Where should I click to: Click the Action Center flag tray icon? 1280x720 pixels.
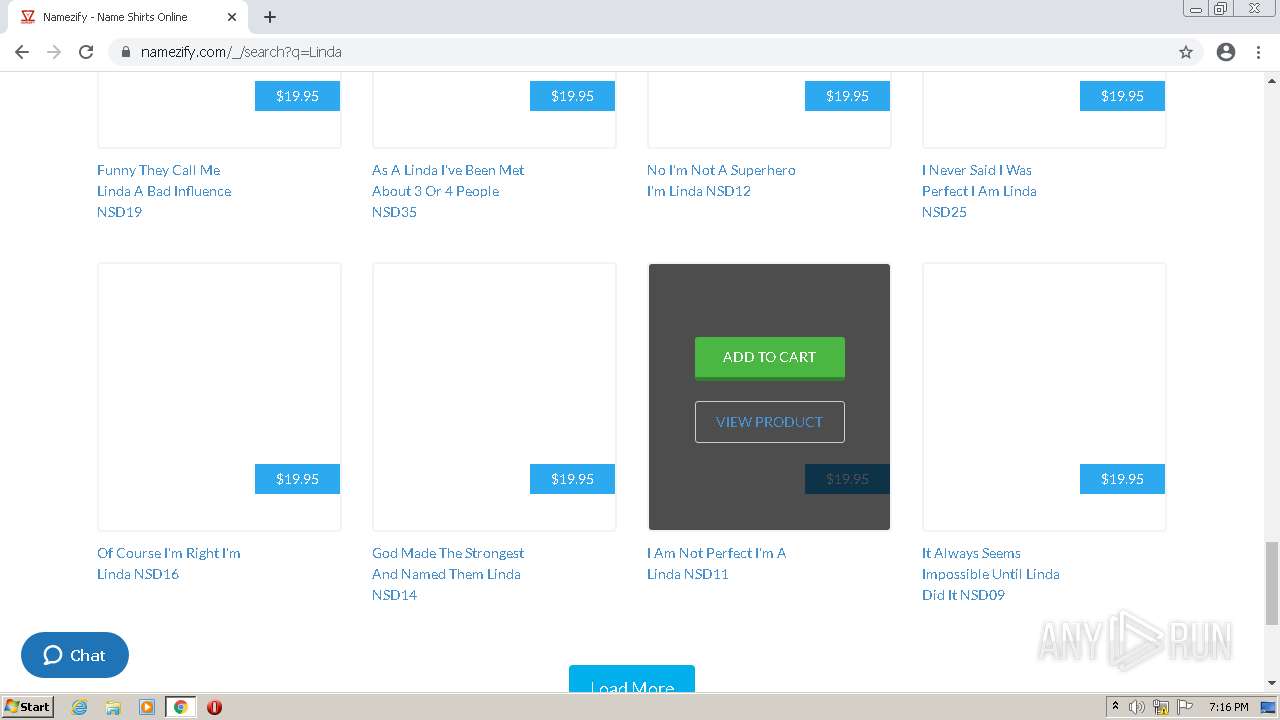coord(1183,707)
